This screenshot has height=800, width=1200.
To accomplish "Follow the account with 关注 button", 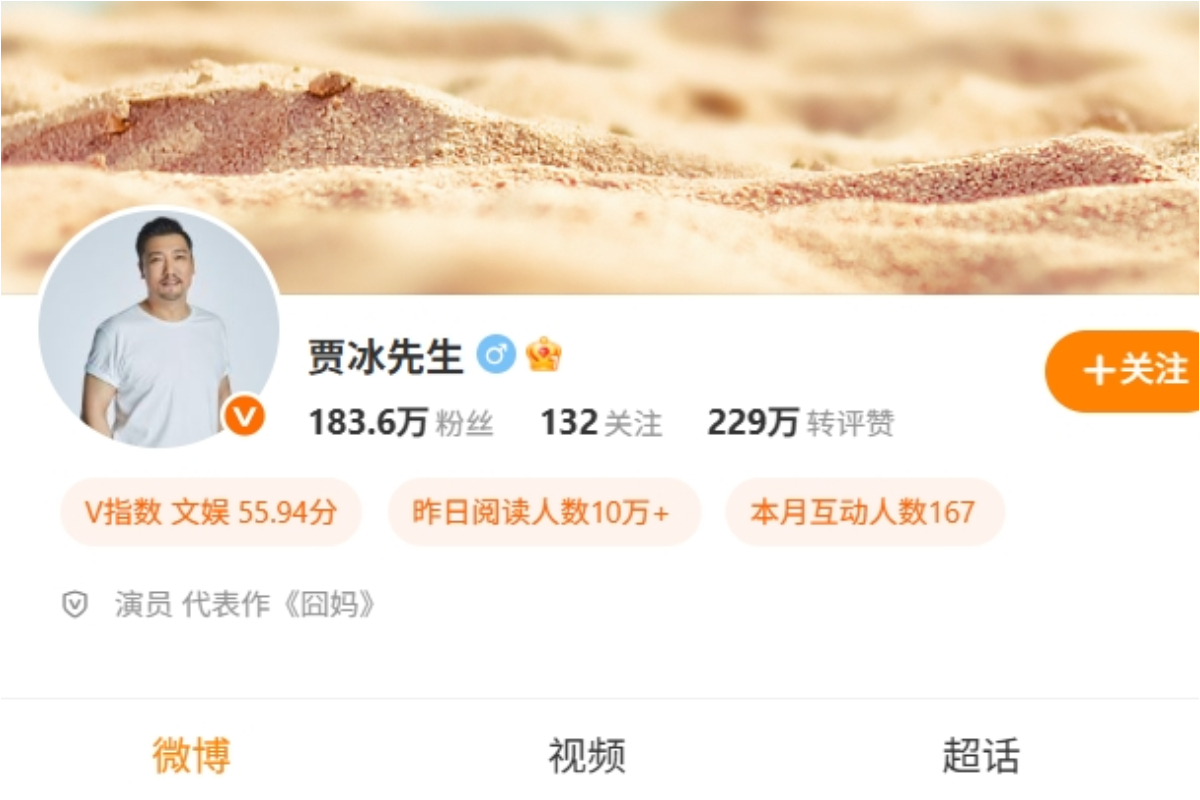I will (1122, 371).
